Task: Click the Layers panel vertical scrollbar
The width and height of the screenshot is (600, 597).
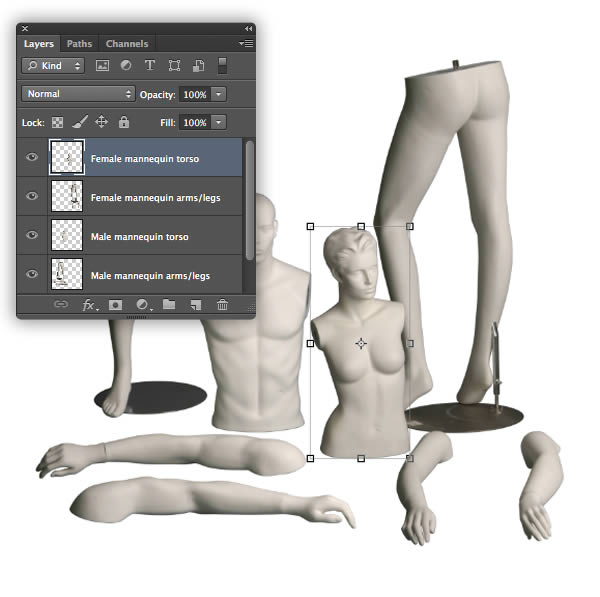Action: [x=250, y=201]
